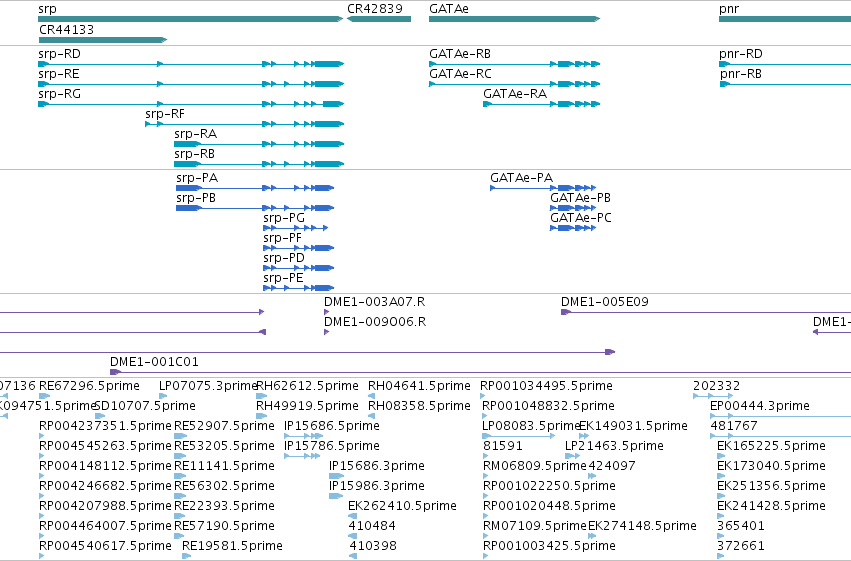Click the srp-PF protein label
851x561 pixels.
(282, 238)
